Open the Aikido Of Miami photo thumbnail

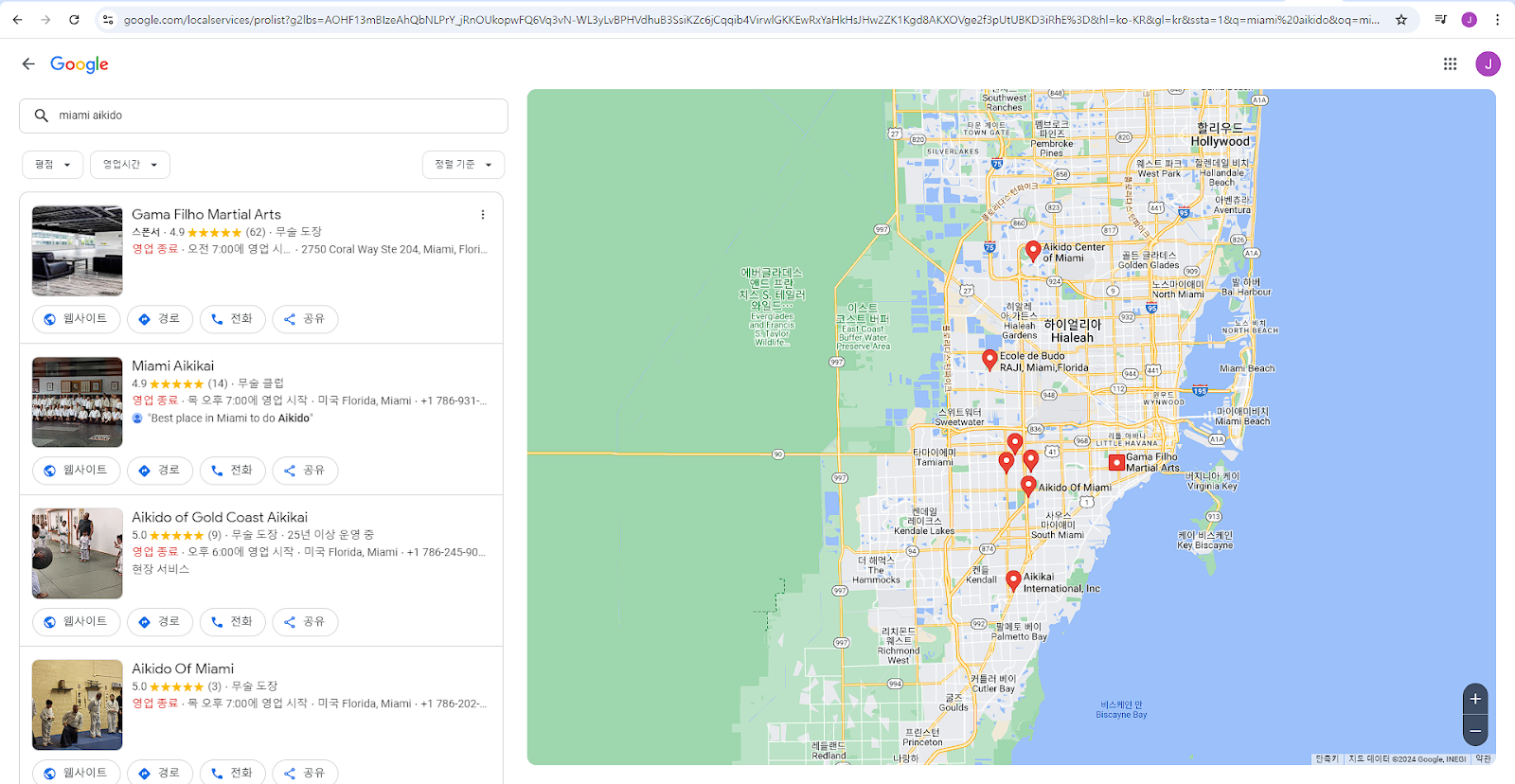coord(78,705)
